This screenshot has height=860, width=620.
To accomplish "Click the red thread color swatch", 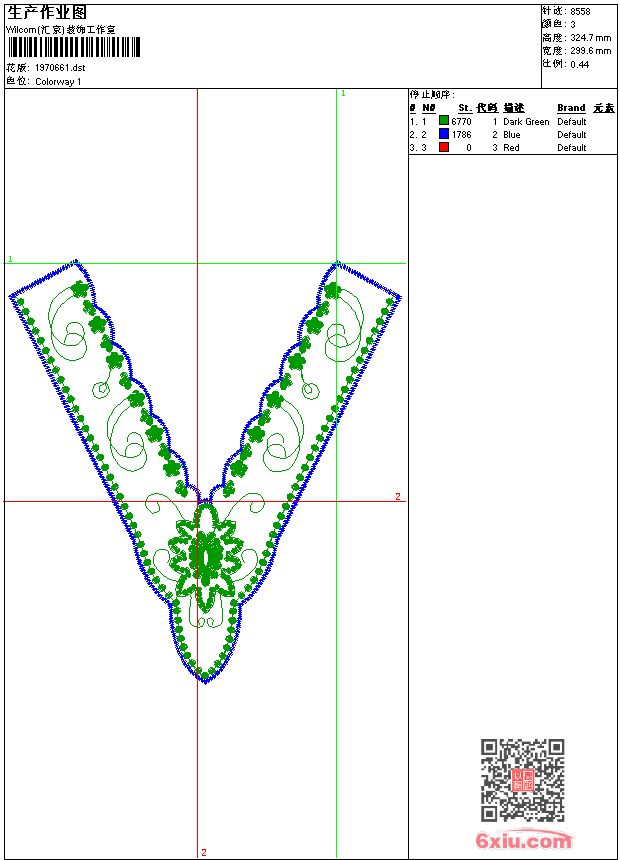I will pyautogui.click(x=444, y=147).
